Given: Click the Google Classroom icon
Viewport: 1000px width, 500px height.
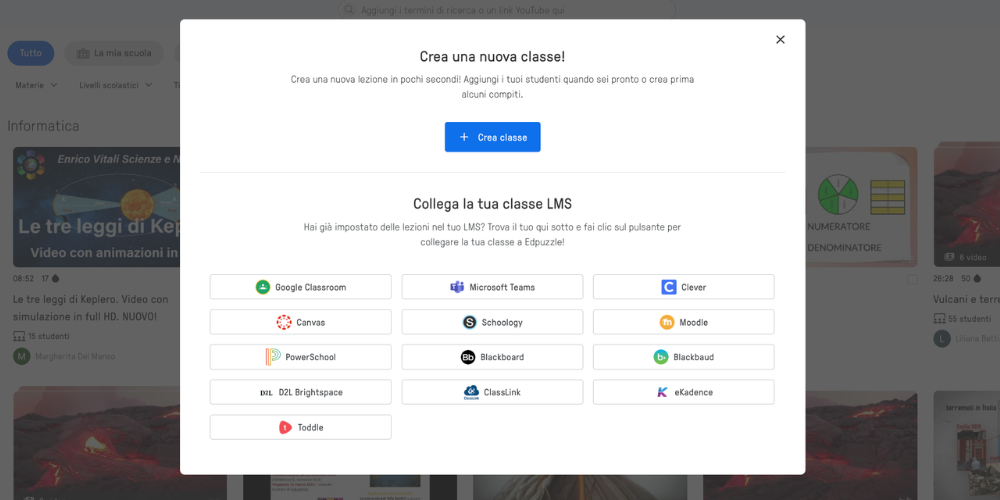Looking at the screenshot, I should (x=263, y=287).
